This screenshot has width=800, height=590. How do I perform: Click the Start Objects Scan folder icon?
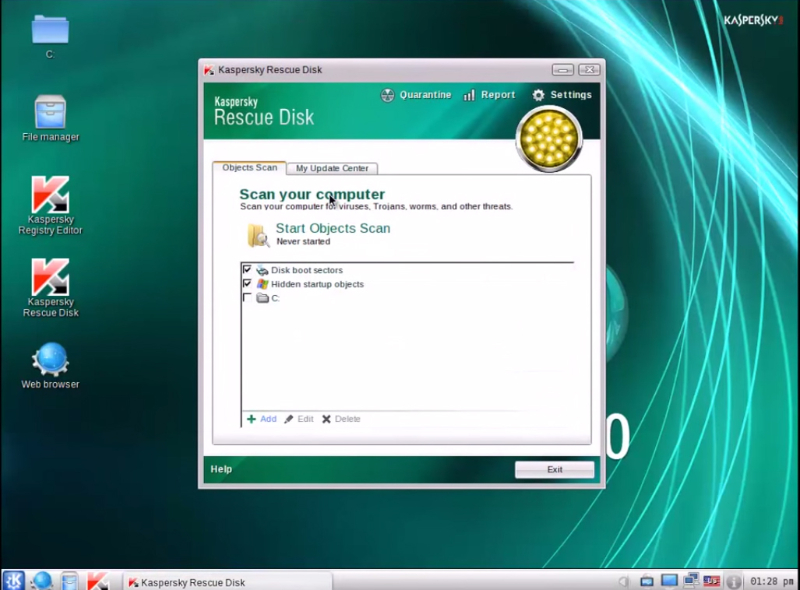click(x=258, y=235)
